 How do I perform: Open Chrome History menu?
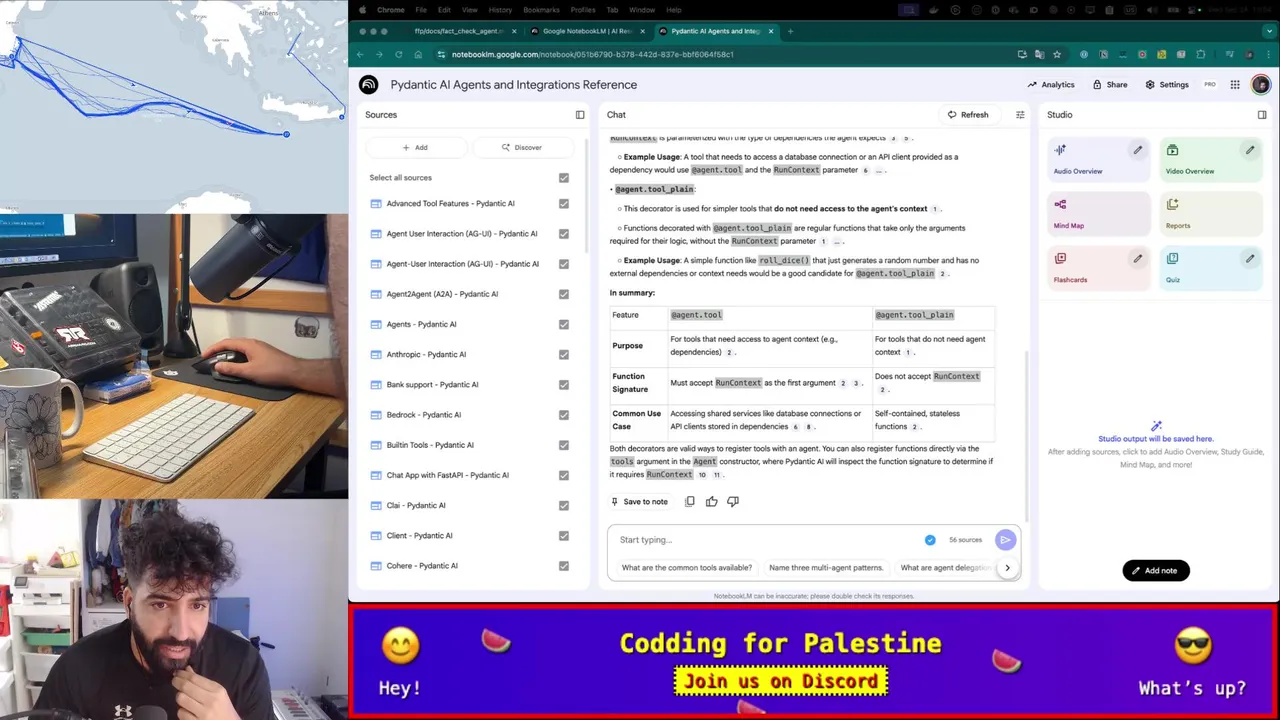pos(500,10)
